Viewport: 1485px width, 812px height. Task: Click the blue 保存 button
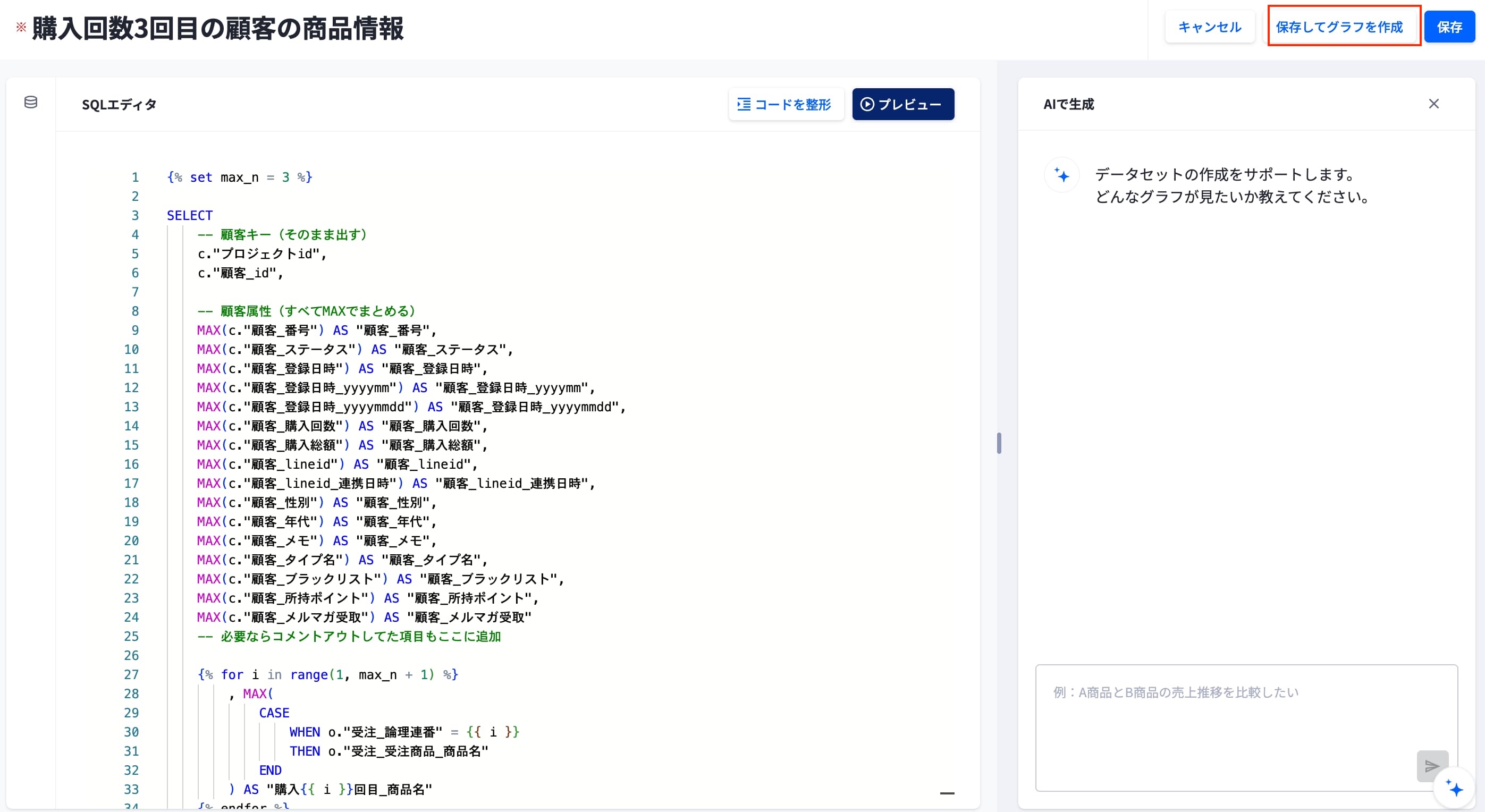click(x=1449, y=27)
